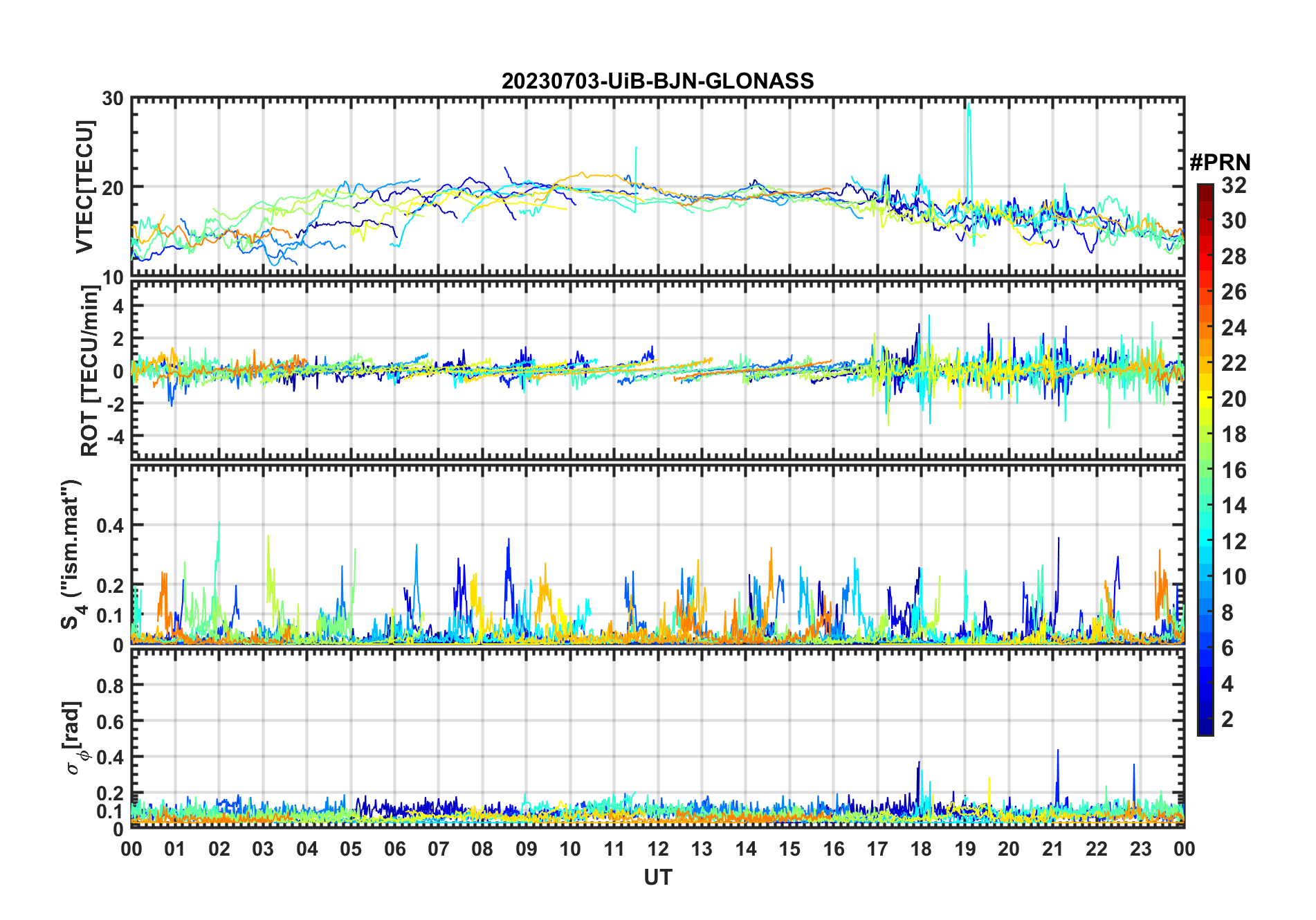Click the ROT axis tick label -2
This screenshot has width=1316, height=920.
point(115,403)
